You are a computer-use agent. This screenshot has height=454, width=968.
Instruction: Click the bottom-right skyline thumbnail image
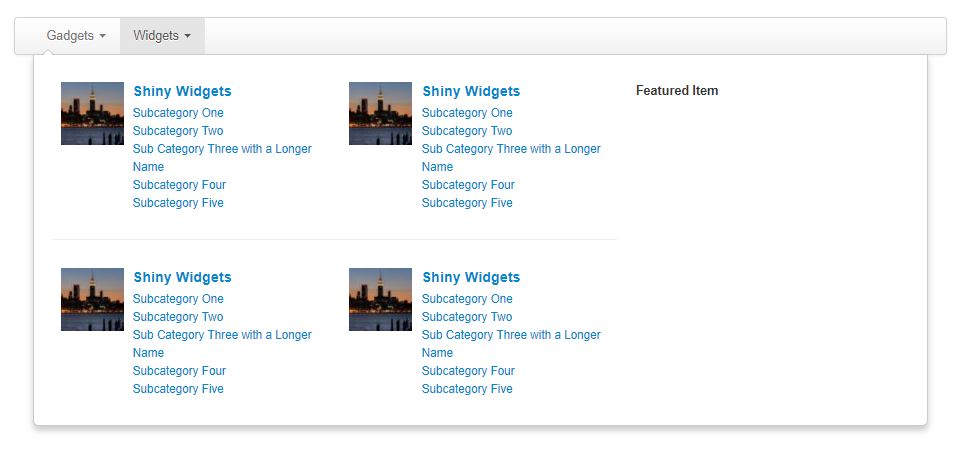pos(380,300)
